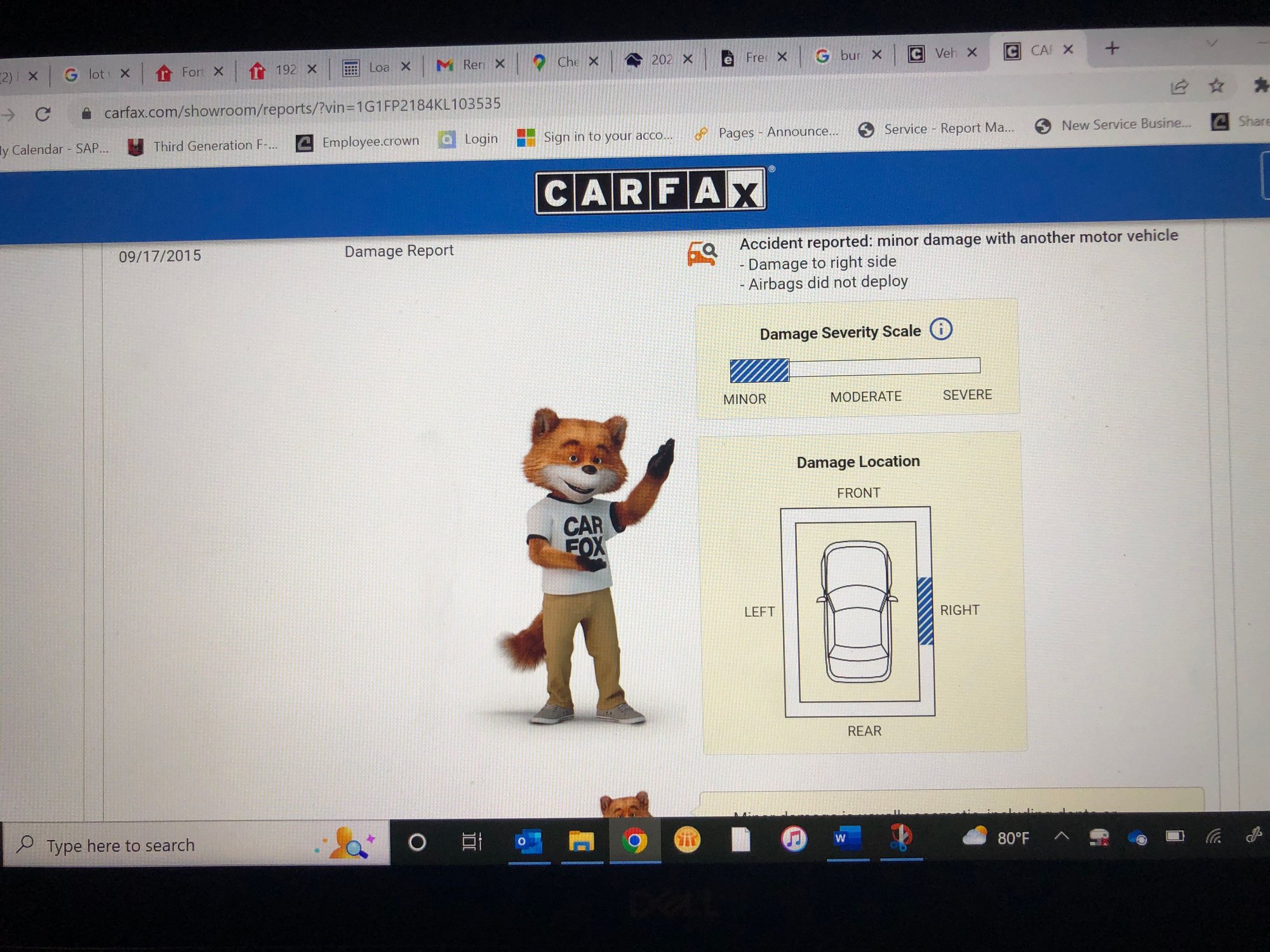1270x952 pixels.
Task: Open the Service - Report Ma... bookmark
Action: [x=936, y=129]
